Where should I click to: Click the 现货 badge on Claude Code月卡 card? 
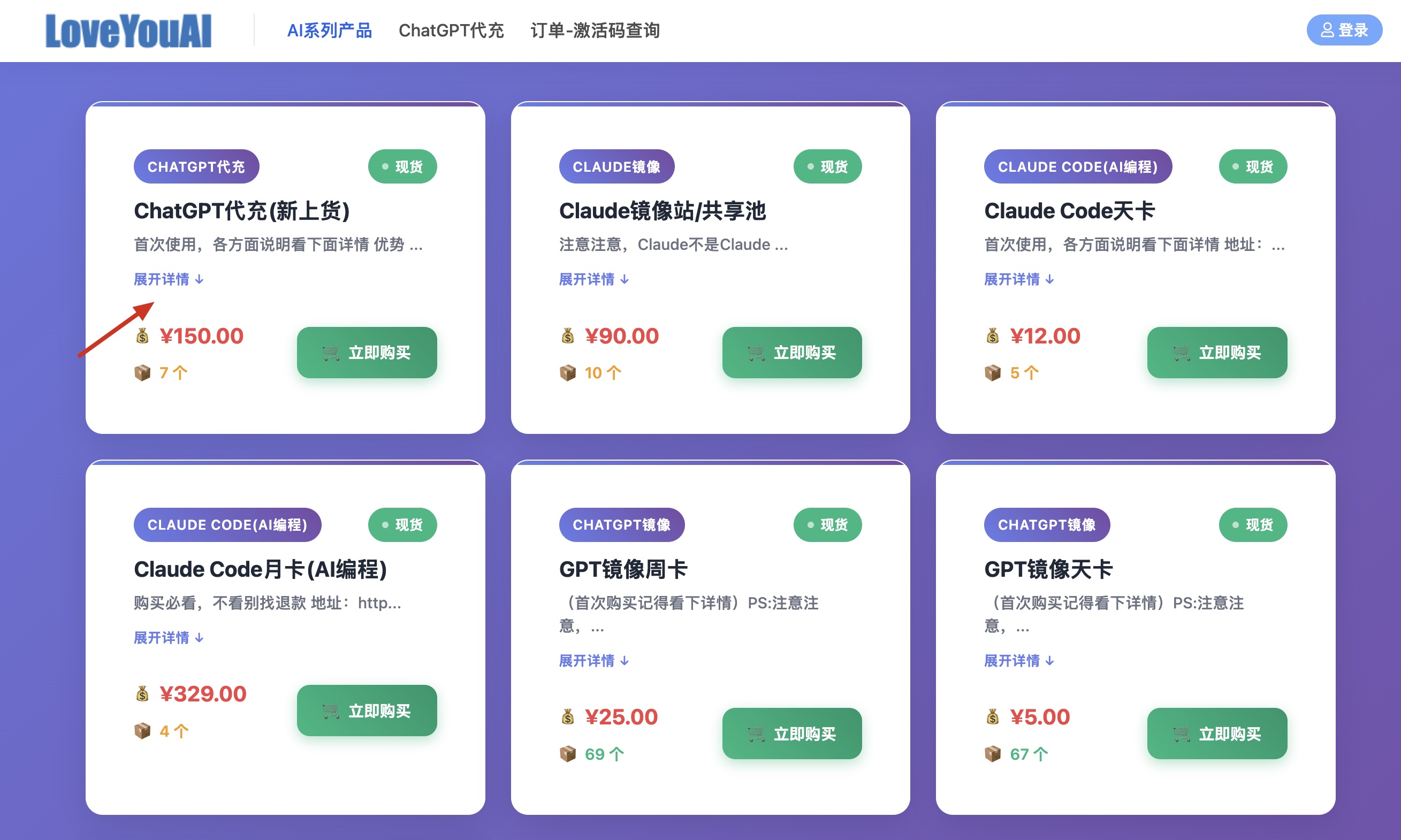click(402, 525)
